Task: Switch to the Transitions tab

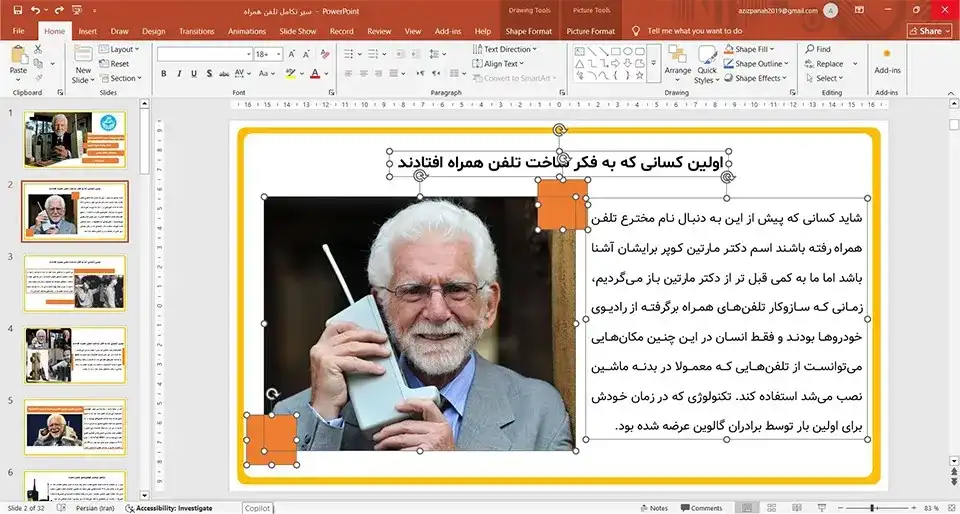Action: (197, 31)
